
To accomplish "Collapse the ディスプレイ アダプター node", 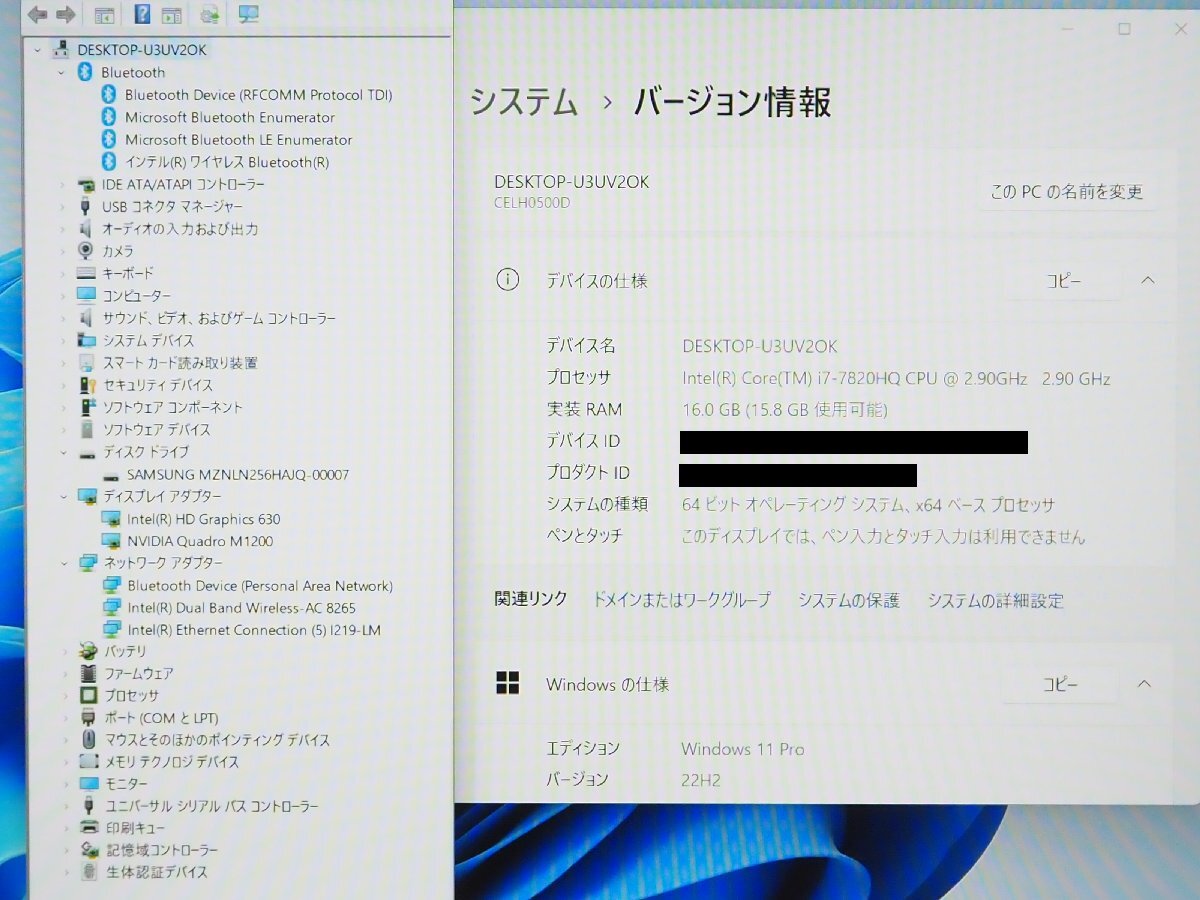I will click(x=62, y=496).
